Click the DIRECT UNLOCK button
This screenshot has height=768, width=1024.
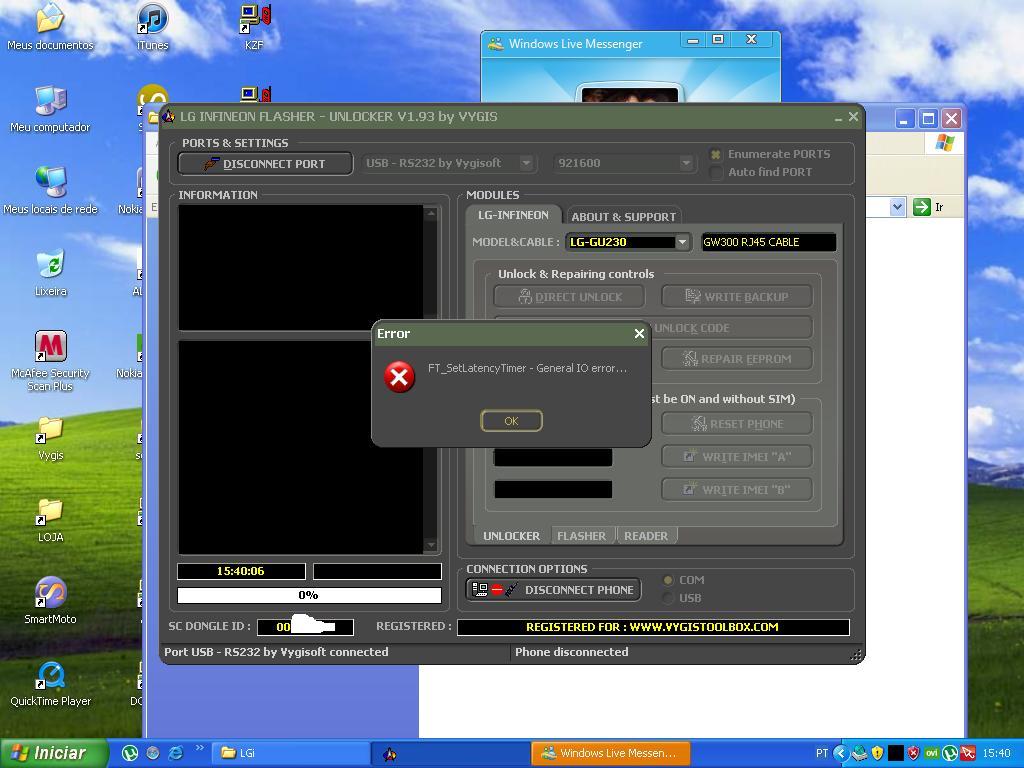[x=569, y=297]
